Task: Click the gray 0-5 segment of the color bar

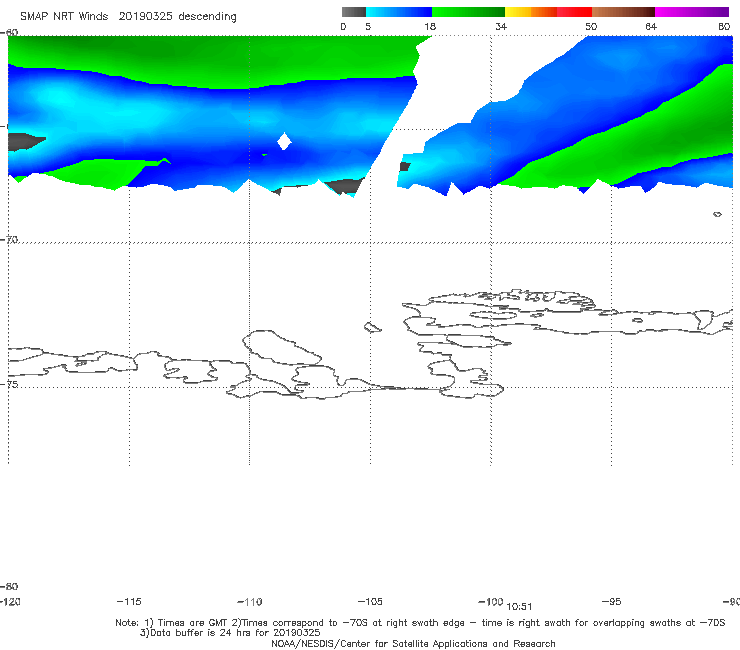Action: [353, 12]
